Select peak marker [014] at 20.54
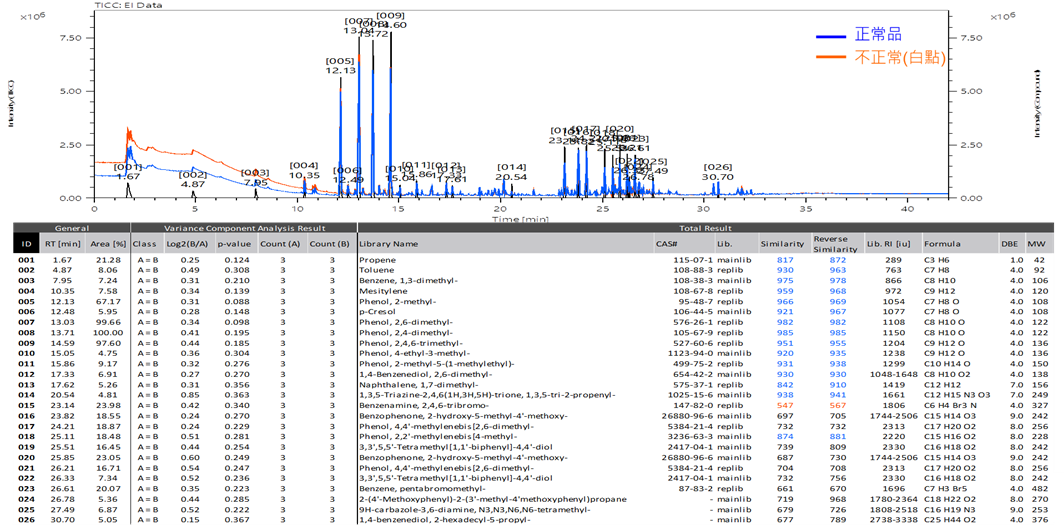This screenshot has height=525, width=1064. point(511,172)
